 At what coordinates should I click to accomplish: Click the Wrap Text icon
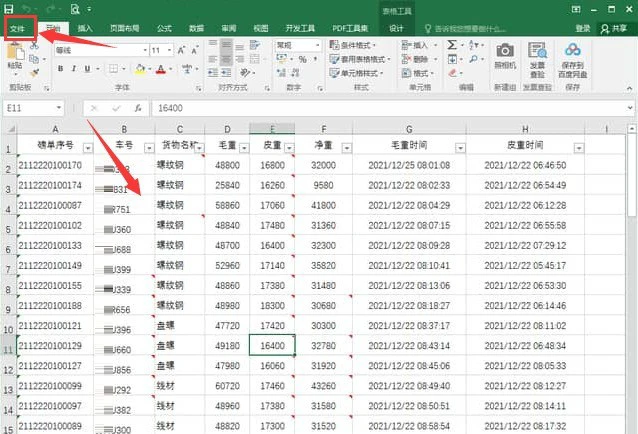255,45
